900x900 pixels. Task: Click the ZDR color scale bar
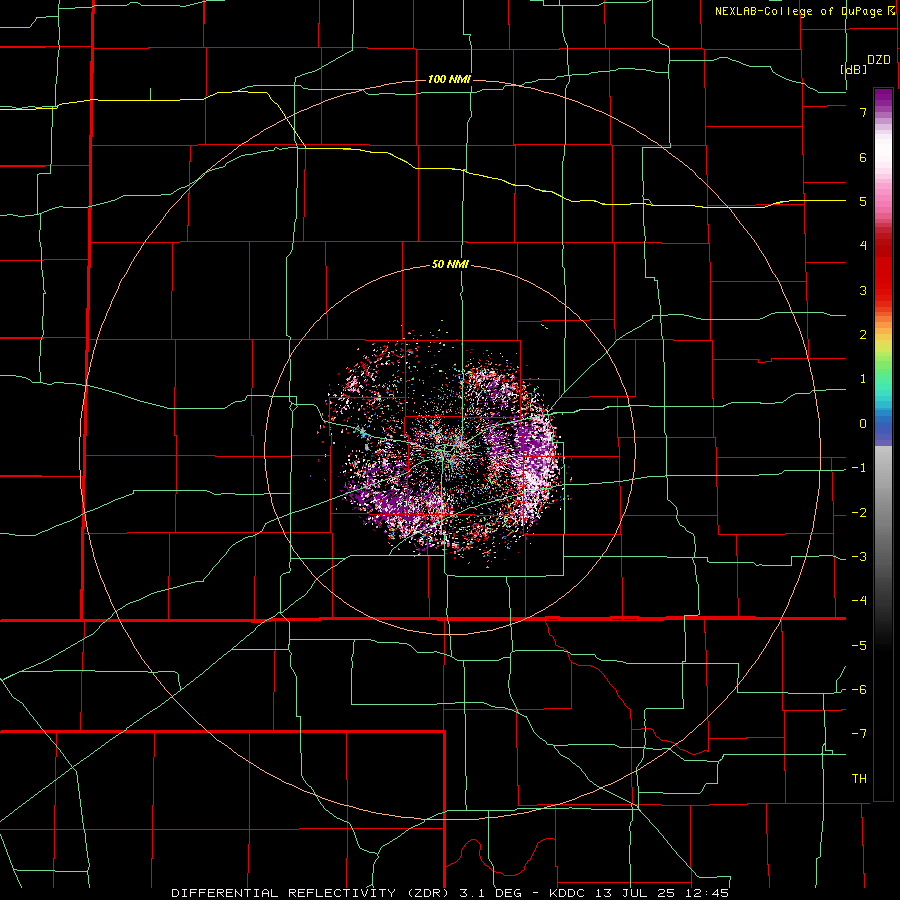883,444
